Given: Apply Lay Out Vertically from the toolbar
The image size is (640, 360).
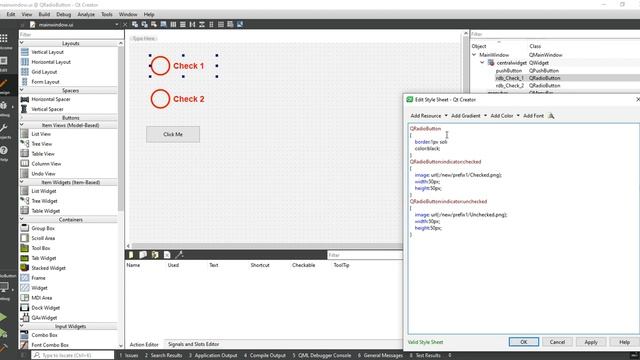Looking at the screenshot, I should click(x=182, y=24).
